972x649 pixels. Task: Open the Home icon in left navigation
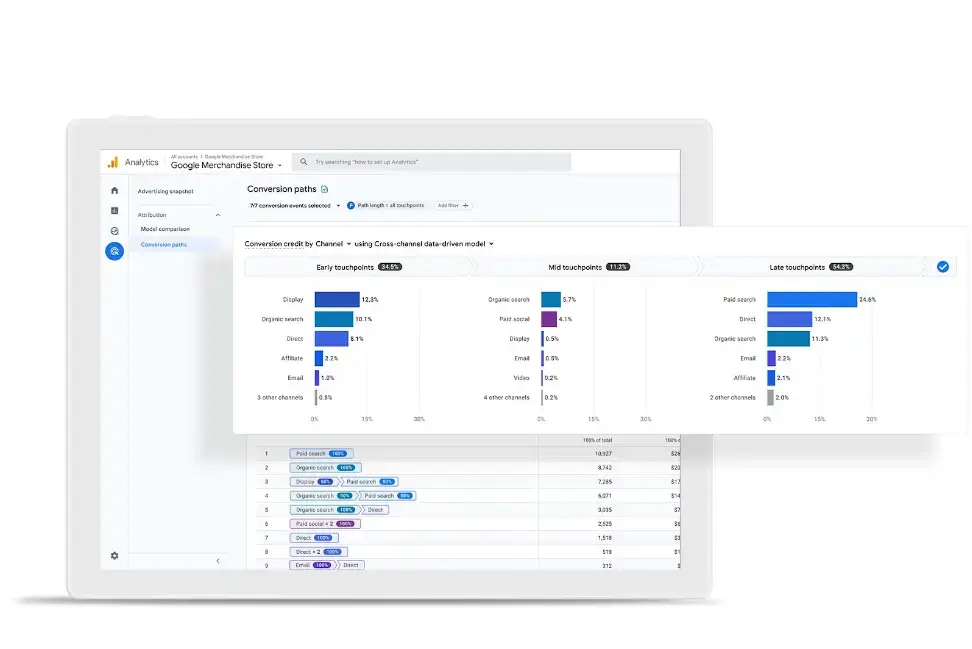pos(114,190)
